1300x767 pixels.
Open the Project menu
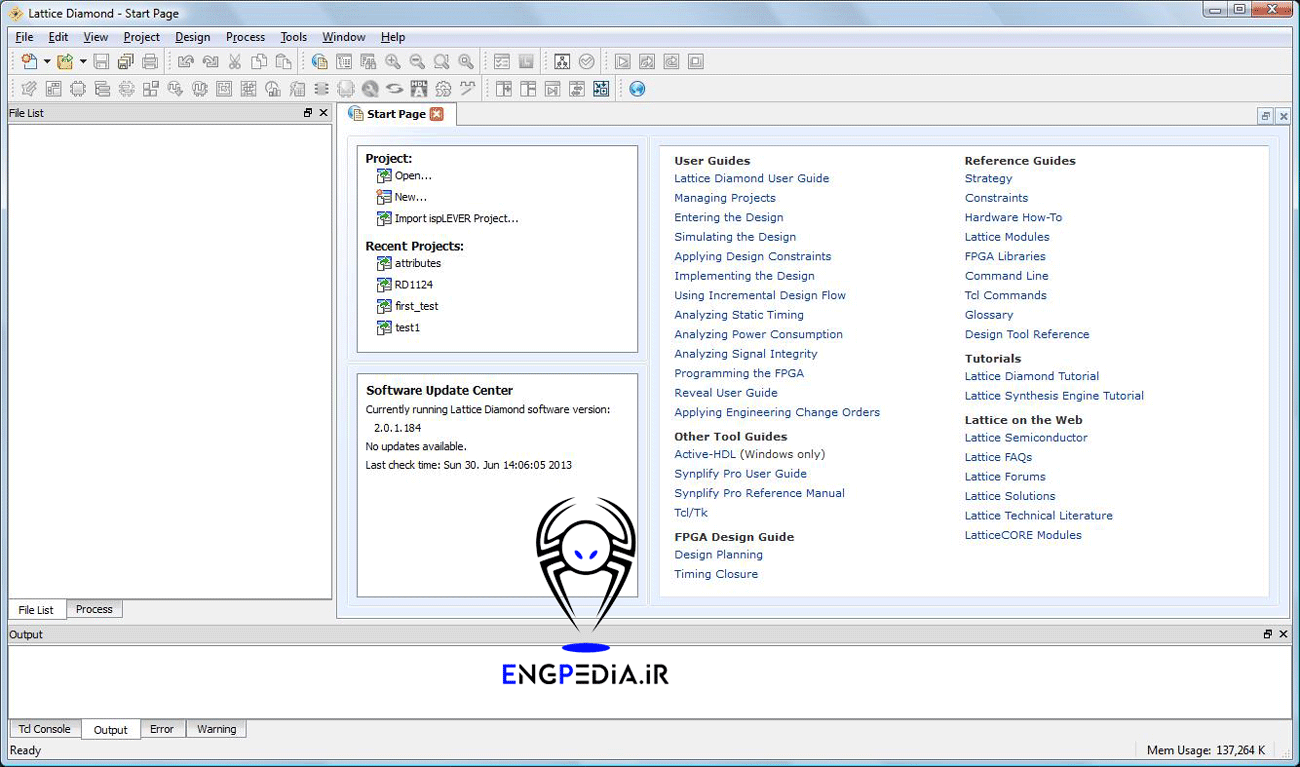click(x=141, y=37)
